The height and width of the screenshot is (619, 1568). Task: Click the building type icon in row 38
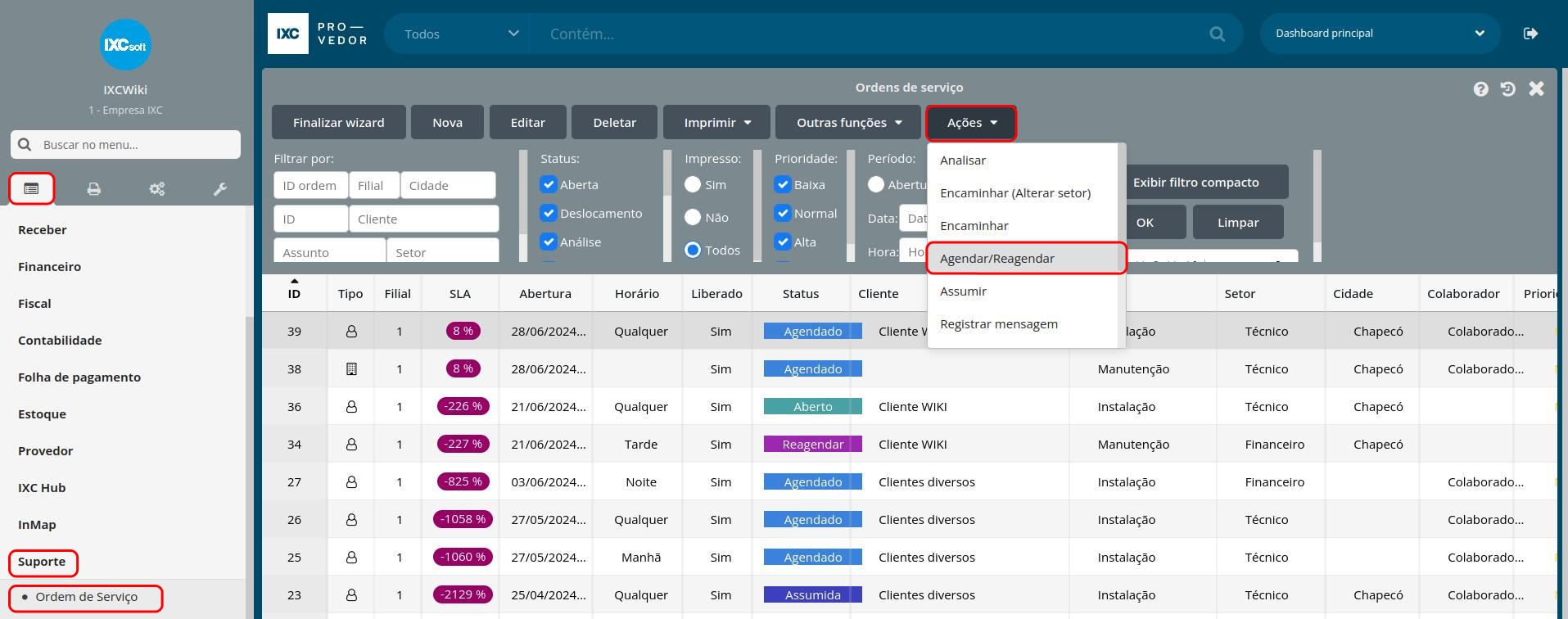[351, 369]
